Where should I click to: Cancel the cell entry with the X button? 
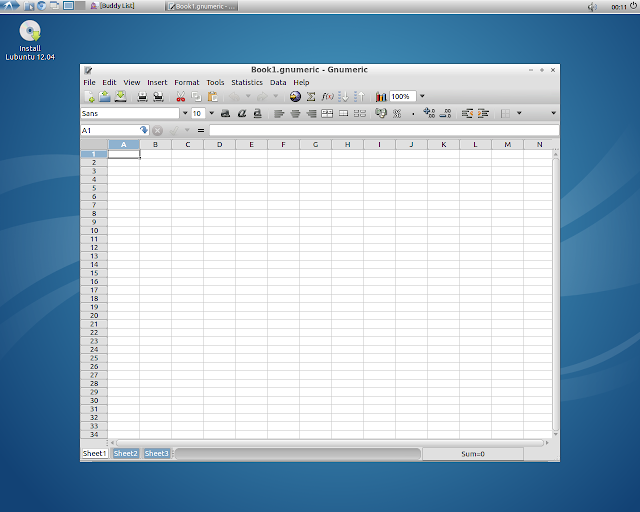[x=157, y=131]
